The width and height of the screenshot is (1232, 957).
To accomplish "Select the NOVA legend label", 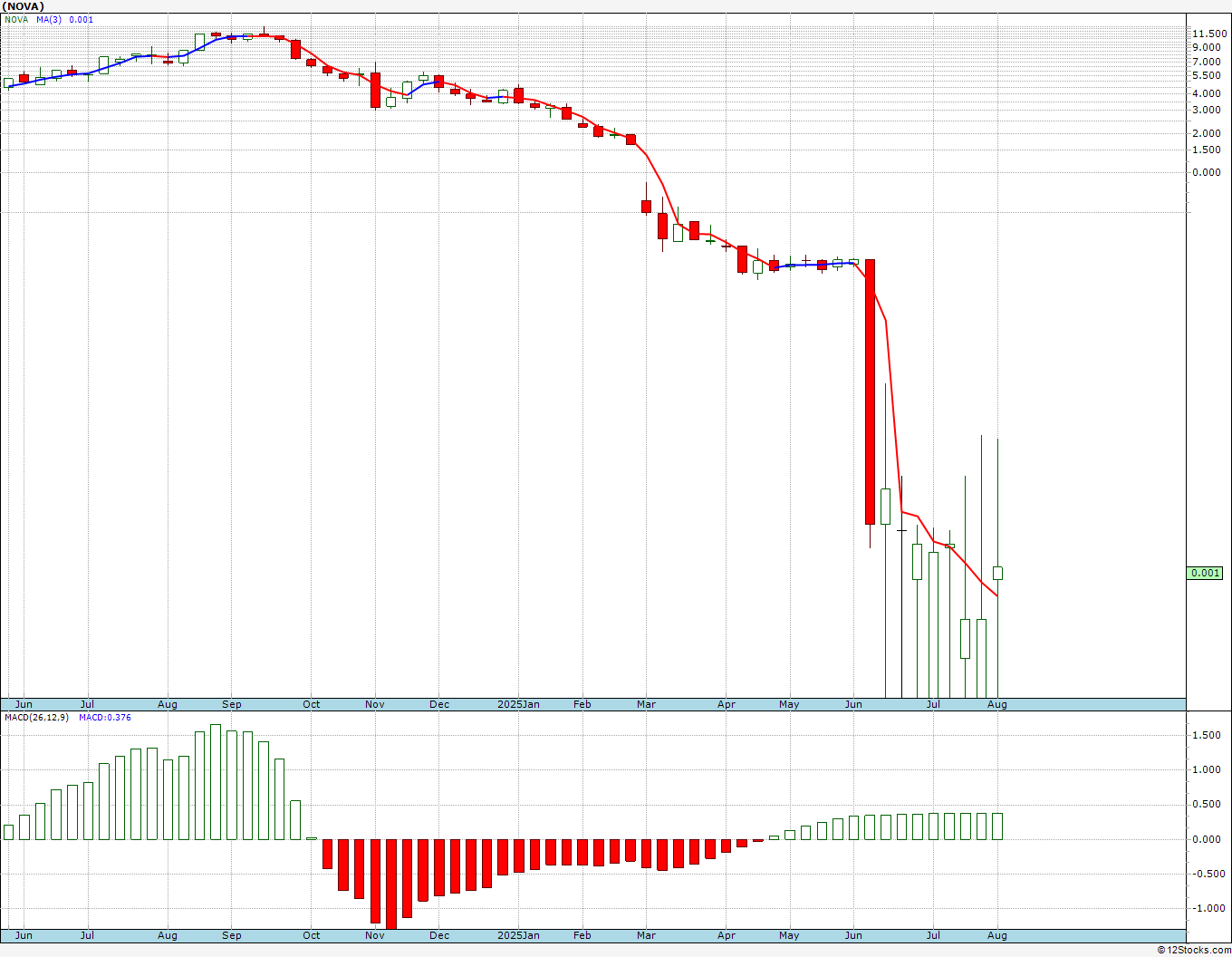I will coord(16,20).
